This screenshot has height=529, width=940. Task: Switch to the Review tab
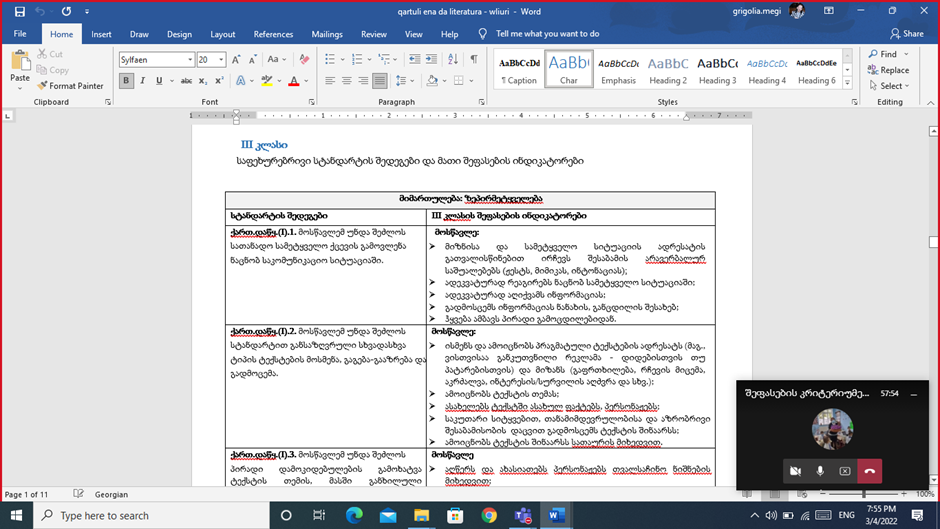click(373, 34)
